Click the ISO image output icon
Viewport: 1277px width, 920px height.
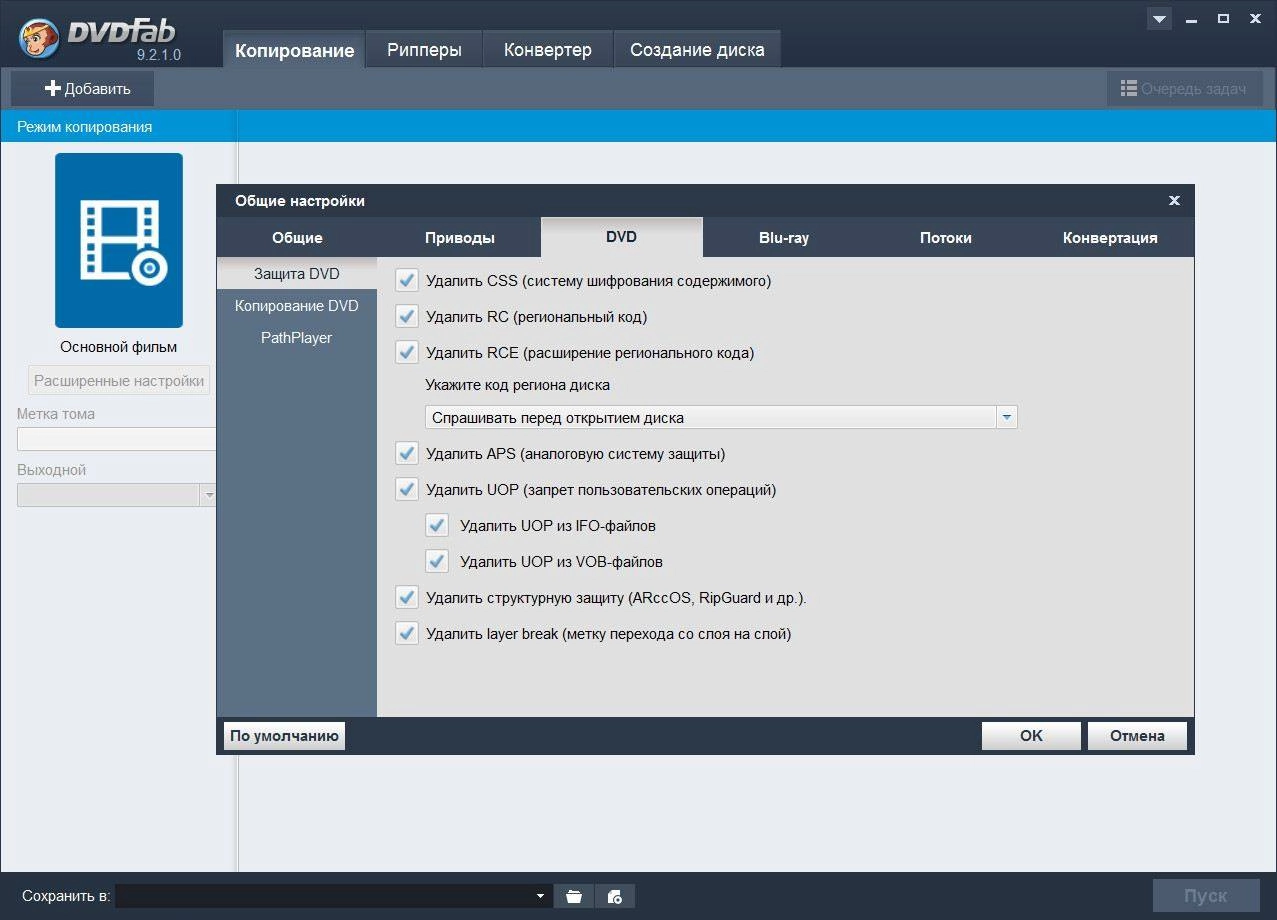(x=615, y=896)
